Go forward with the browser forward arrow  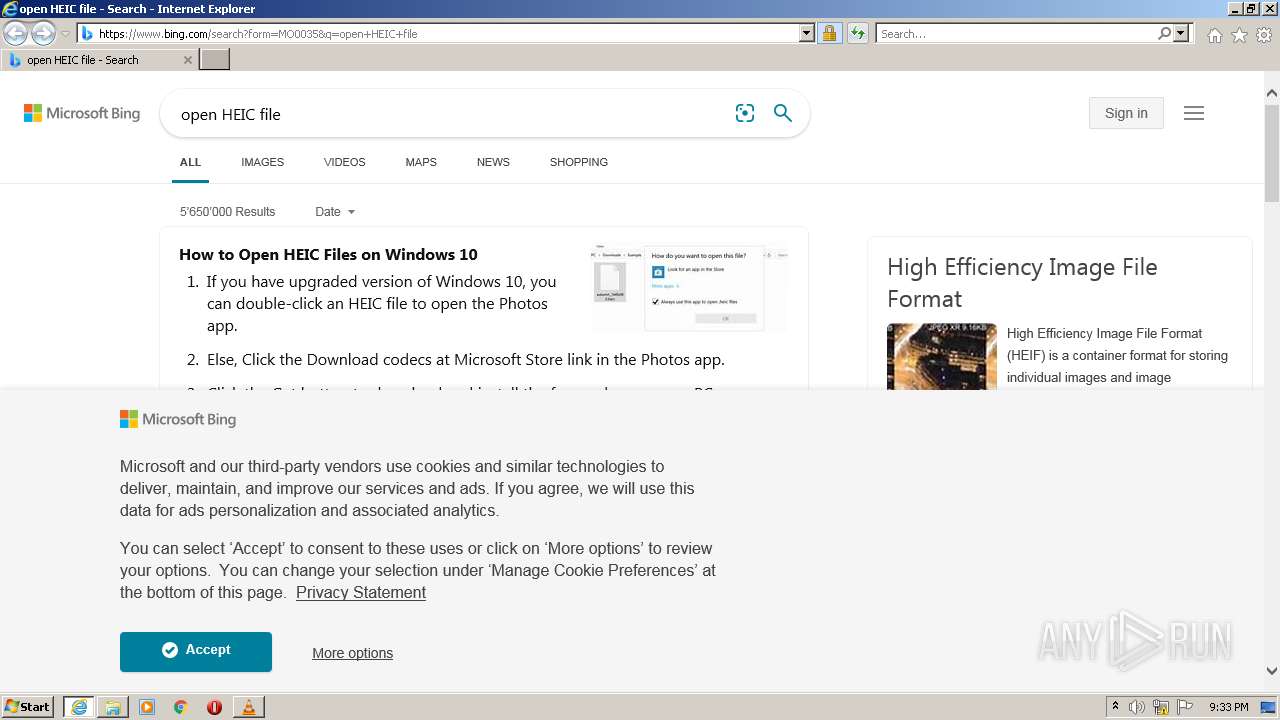(43, 34)
